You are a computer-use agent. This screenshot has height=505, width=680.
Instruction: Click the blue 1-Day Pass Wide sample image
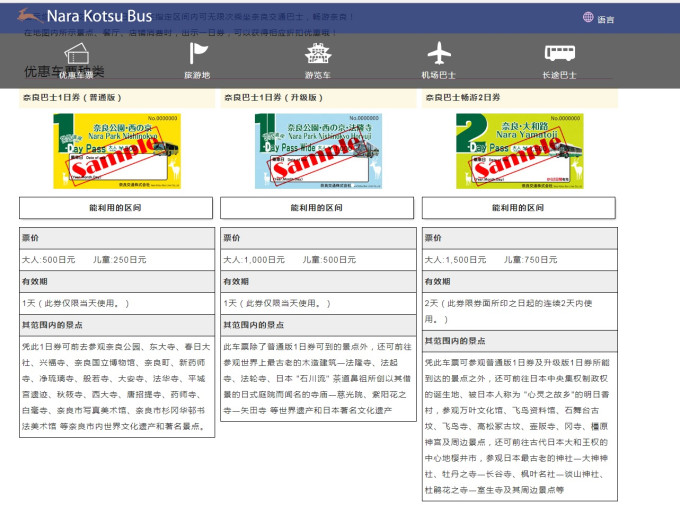coord(318,151)
